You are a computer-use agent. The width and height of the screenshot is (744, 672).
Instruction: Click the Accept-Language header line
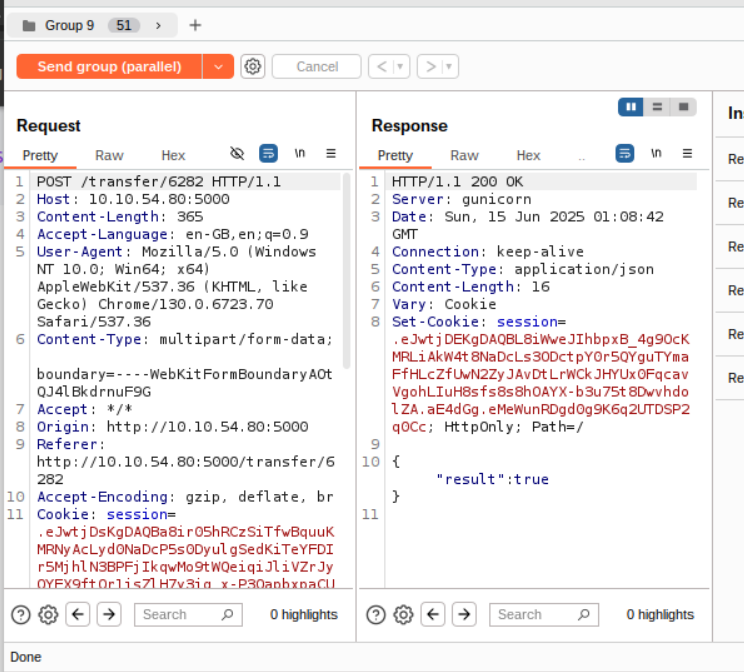click(173, 234)
